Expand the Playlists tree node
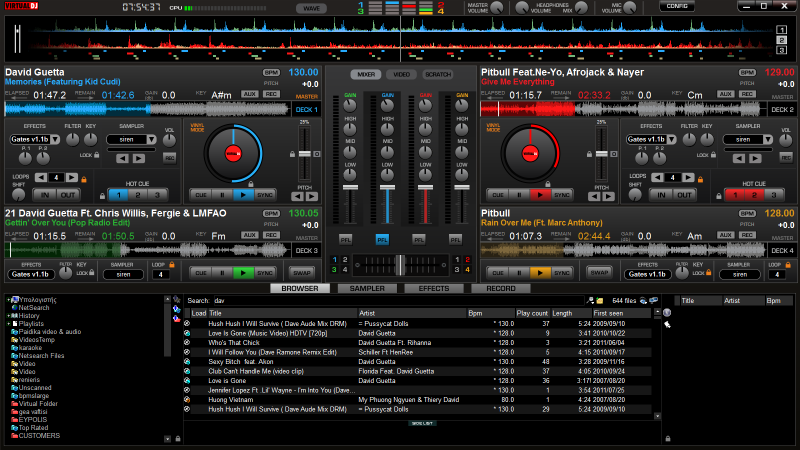This screenshot has height=450, width=800. (x=9, y=323)
